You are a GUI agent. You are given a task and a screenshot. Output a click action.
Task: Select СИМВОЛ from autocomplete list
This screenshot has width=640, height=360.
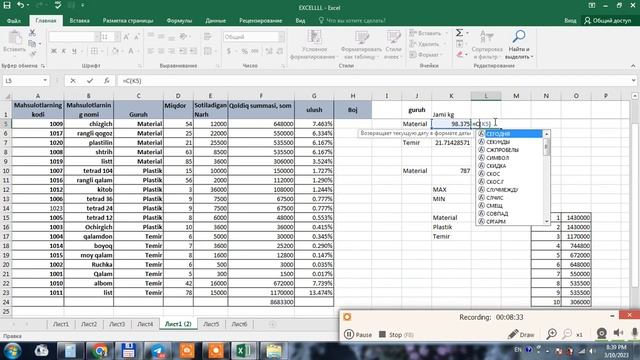510,158
